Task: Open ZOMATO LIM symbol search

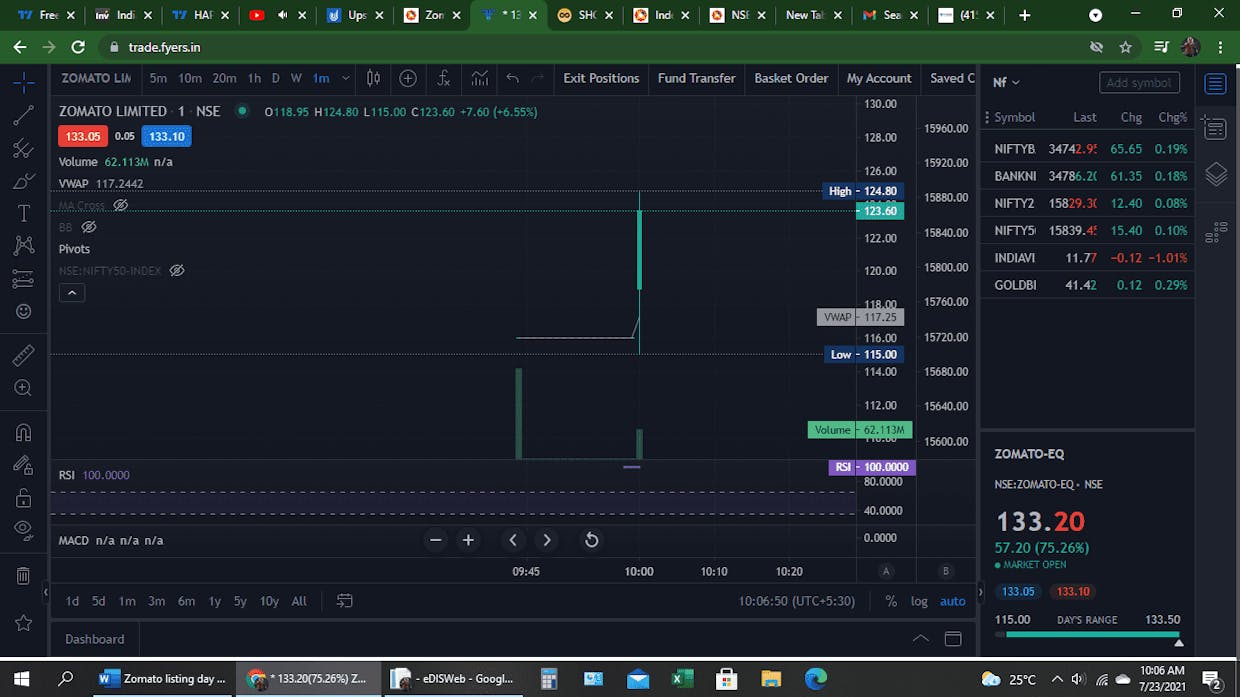Action: click(96, 78)
